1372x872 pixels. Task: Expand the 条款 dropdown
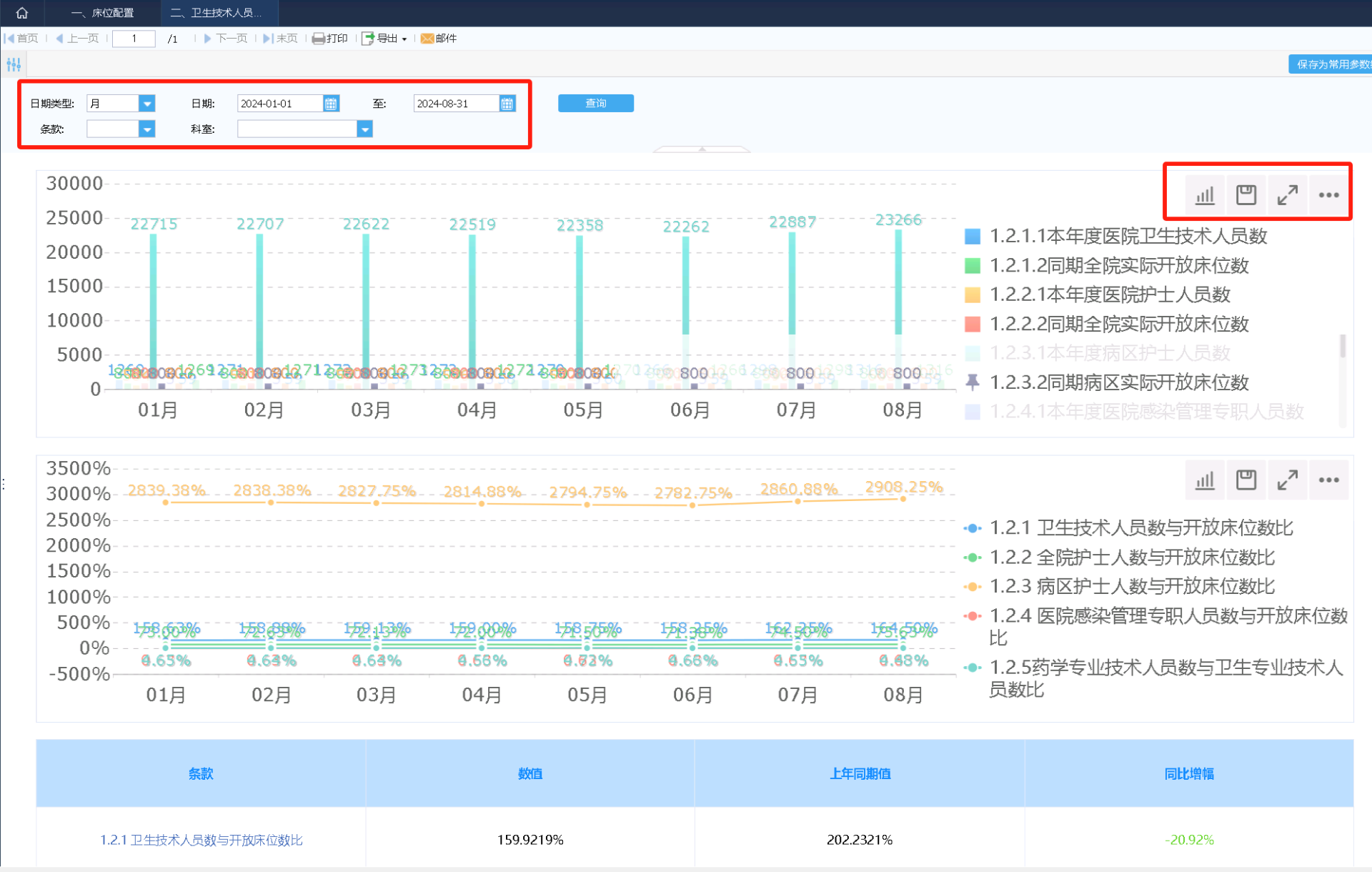pyautogui.click(x=146, y=129)
